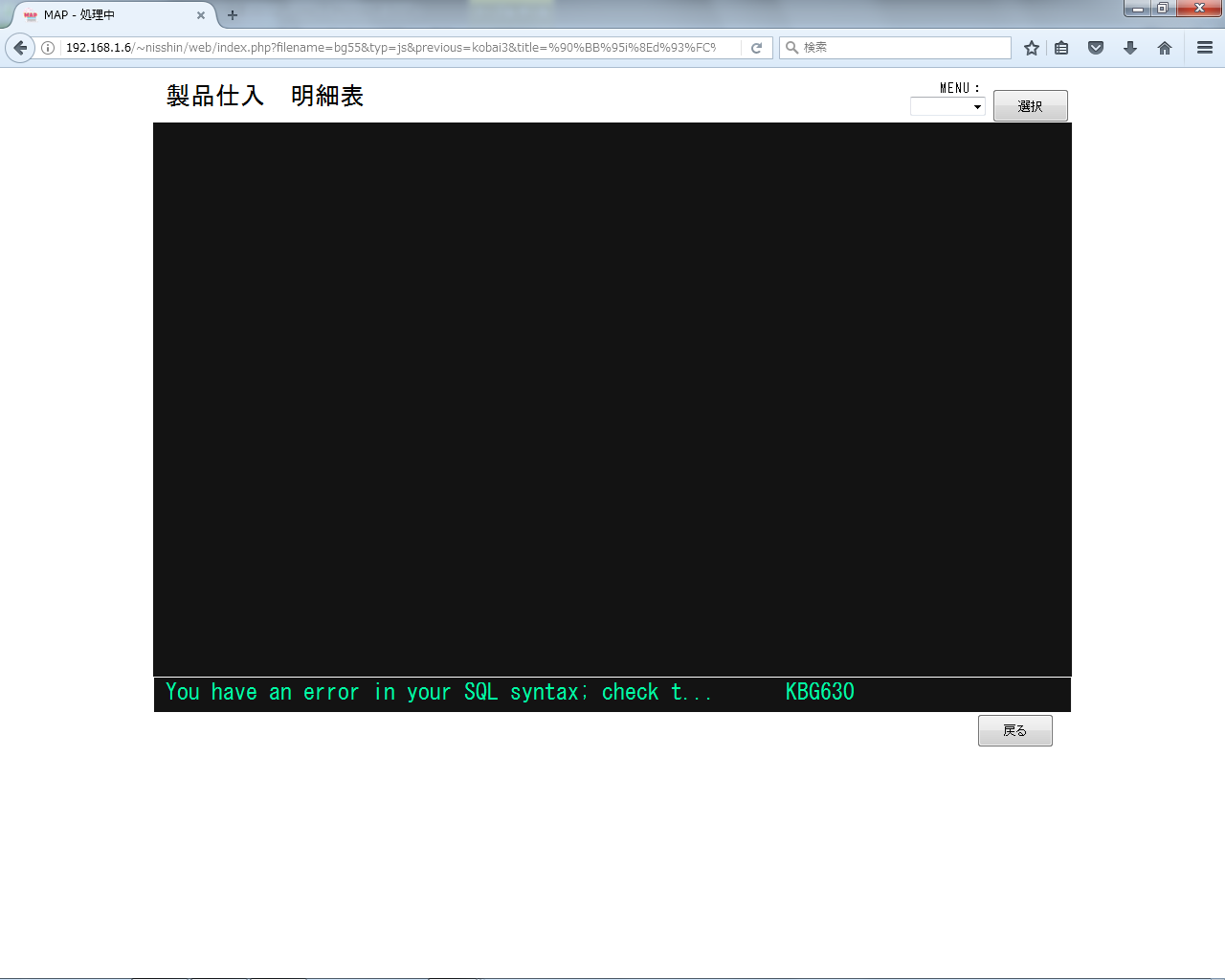
Task: Open the site information icon
Action: pos(48,48)
